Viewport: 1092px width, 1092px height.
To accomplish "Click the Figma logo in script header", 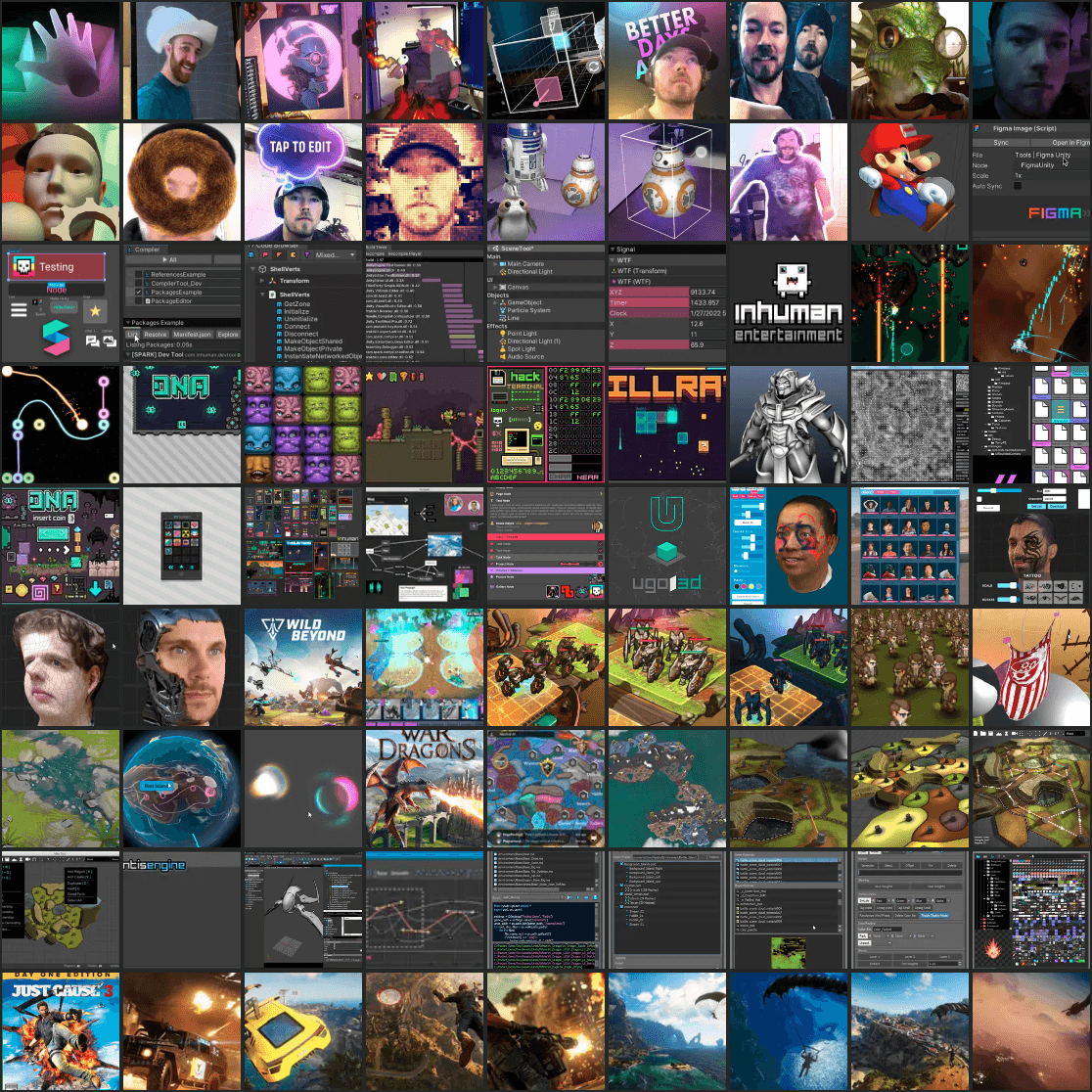I will click(x=978, y=128).
